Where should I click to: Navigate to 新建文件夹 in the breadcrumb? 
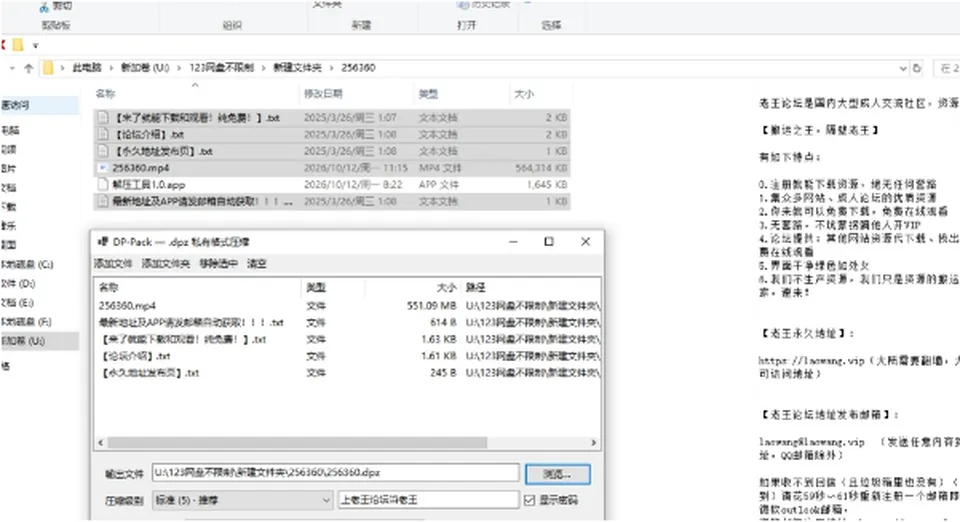click(297, 68)
